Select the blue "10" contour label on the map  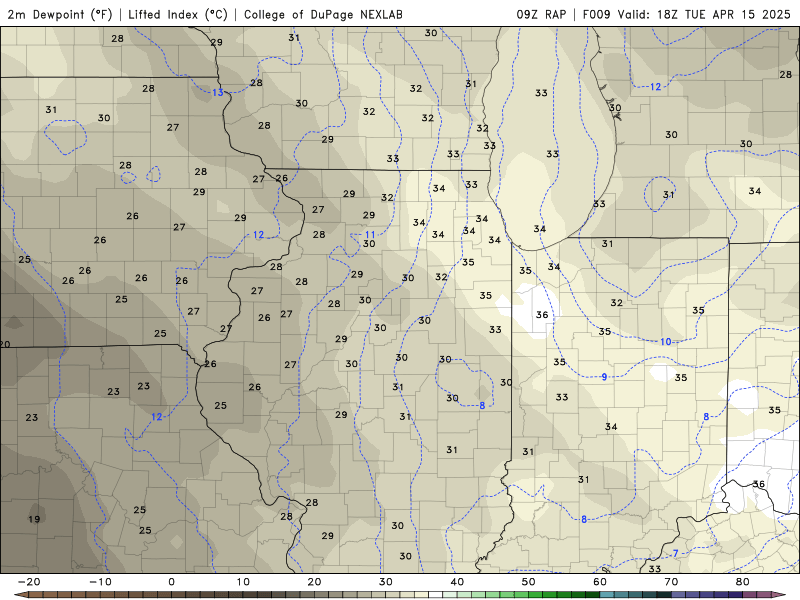(666, 342)
